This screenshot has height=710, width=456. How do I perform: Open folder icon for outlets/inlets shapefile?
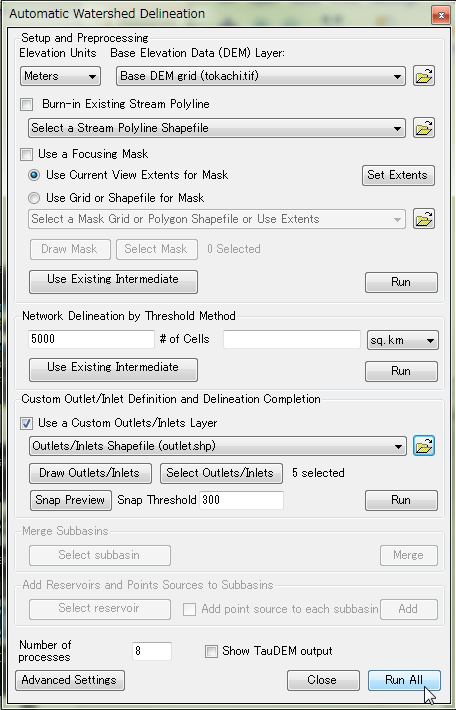[x=424, y=446]
